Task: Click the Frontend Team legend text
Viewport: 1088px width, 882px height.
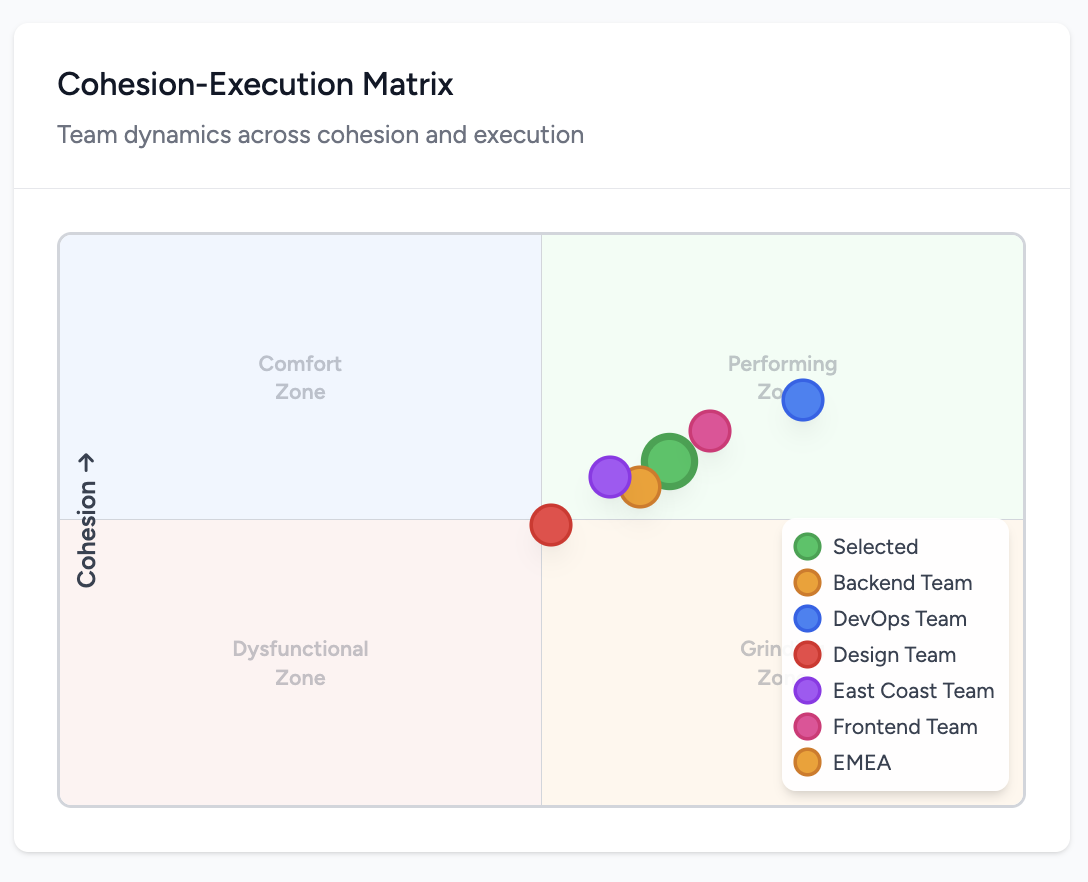Action: pyautogui.click(x=905, y=727)
